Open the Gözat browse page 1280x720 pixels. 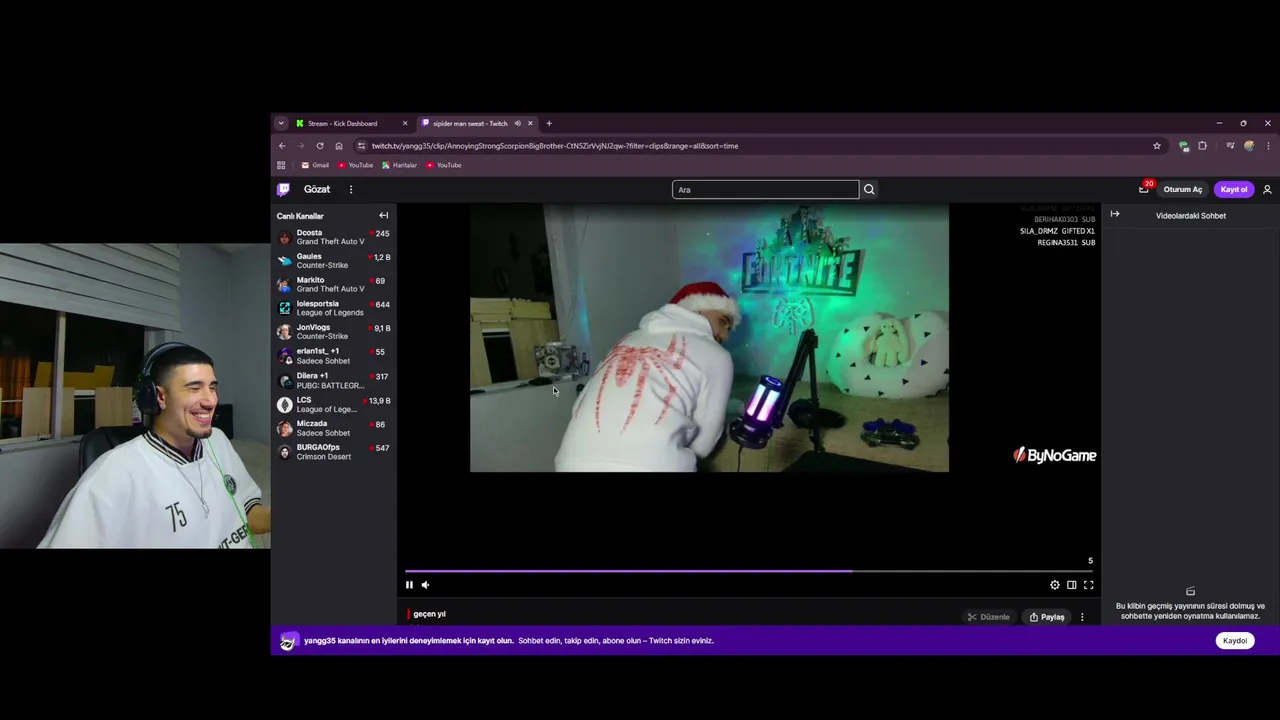[317, 189]
